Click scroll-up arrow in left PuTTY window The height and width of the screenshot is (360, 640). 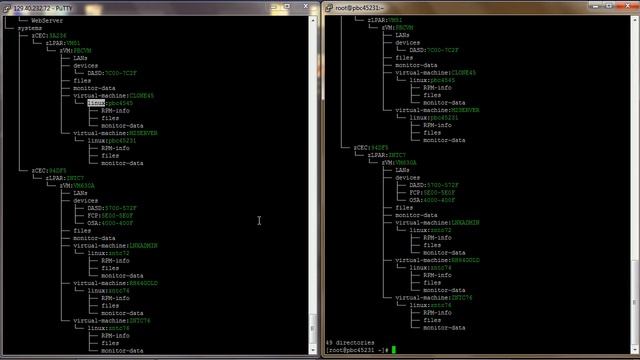313,20
